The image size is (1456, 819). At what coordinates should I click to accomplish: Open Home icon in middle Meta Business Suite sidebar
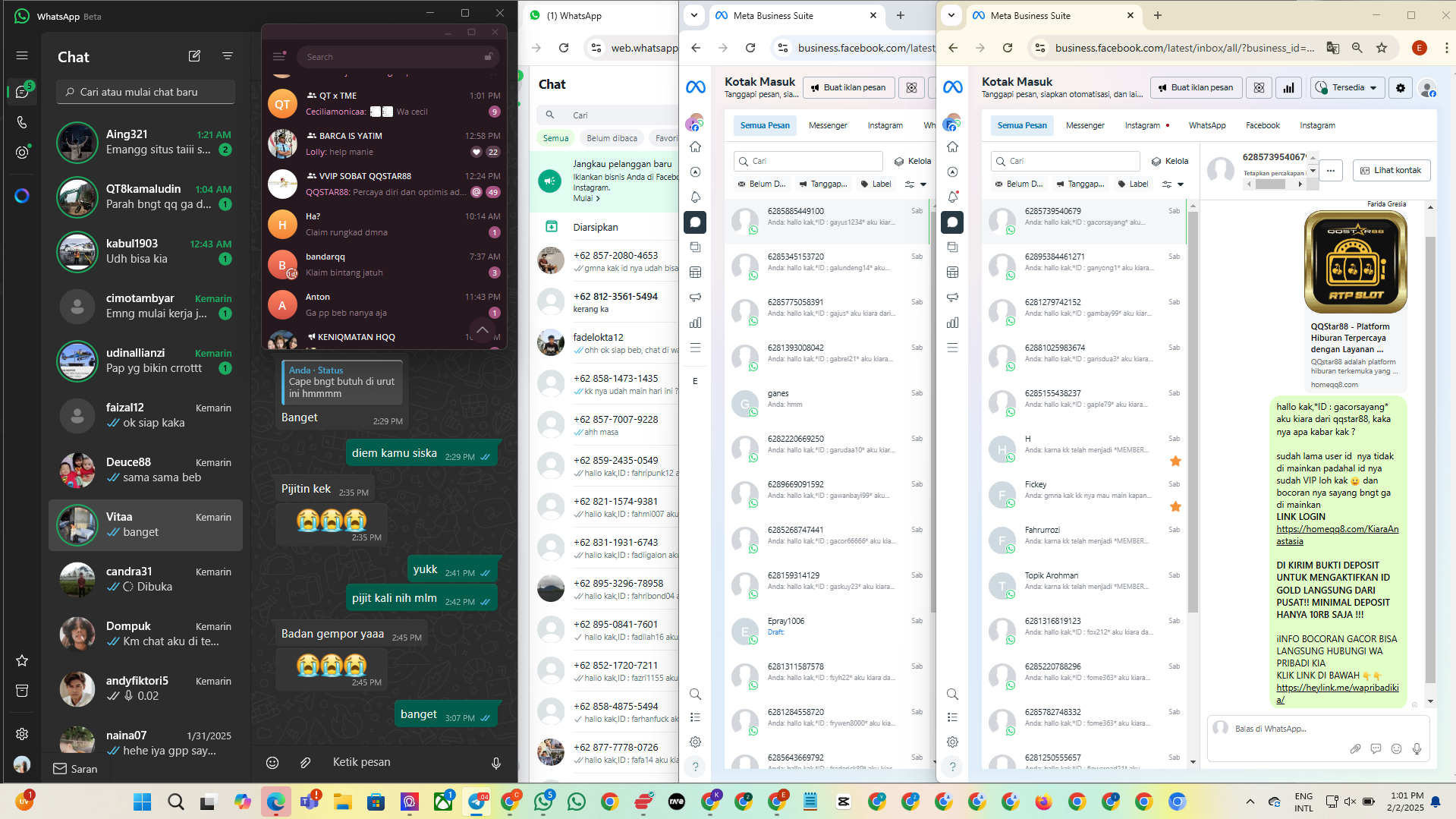[x=695, y=146]
